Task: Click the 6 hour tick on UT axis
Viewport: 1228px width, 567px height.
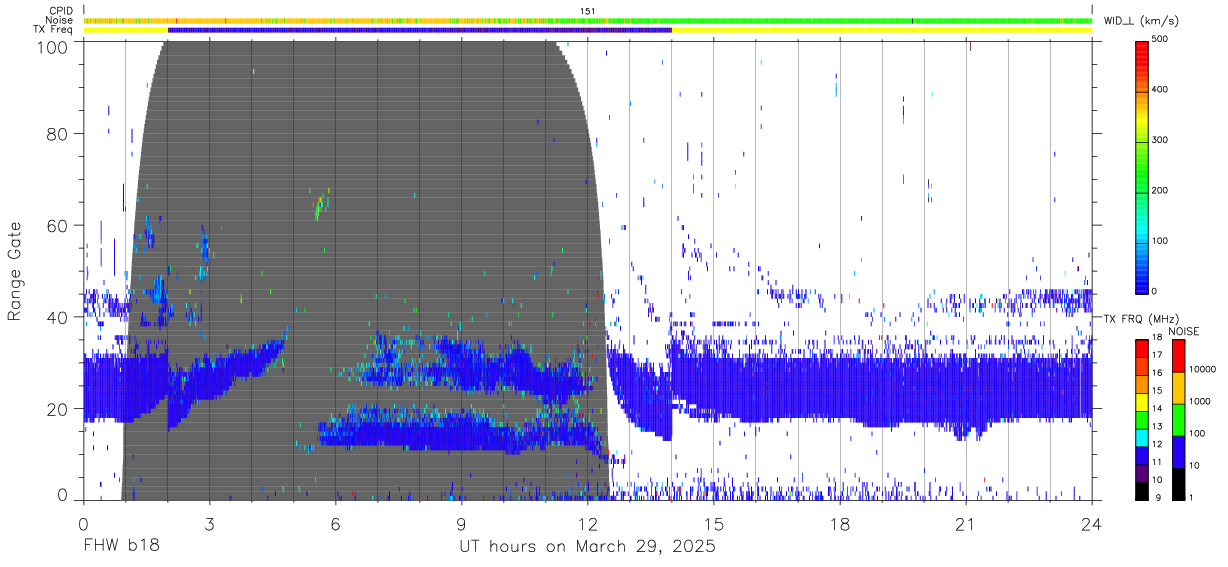Action: click(x=335, y=524)
